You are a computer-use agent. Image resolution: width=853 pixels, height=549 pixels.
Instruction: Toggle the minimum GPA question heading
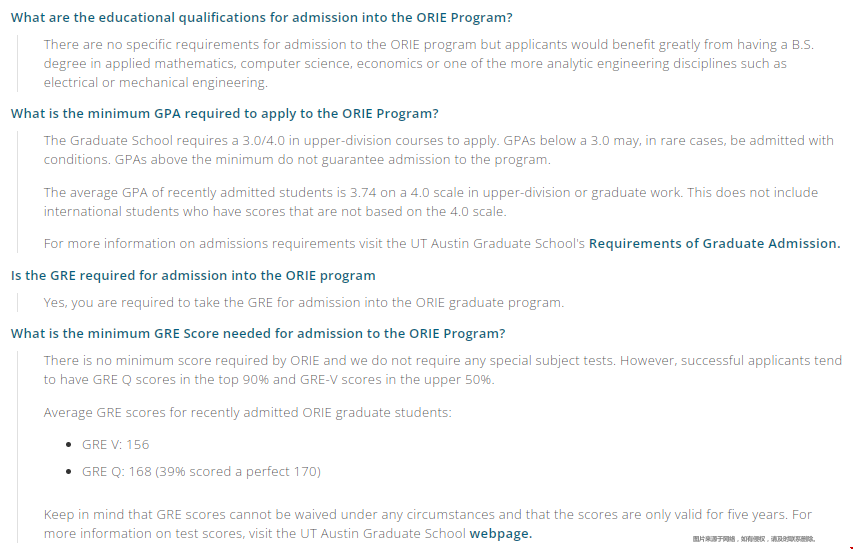225,113
